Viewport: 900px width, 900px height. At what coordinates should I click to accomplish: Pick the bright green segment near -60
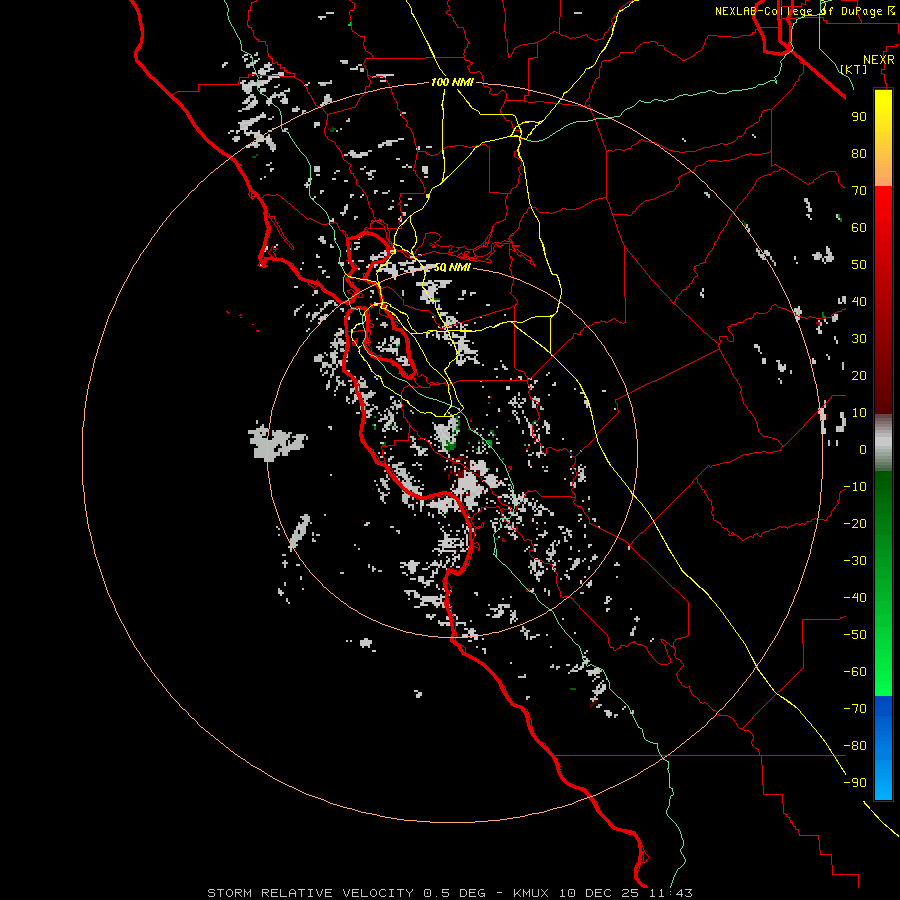pos(883,672)
